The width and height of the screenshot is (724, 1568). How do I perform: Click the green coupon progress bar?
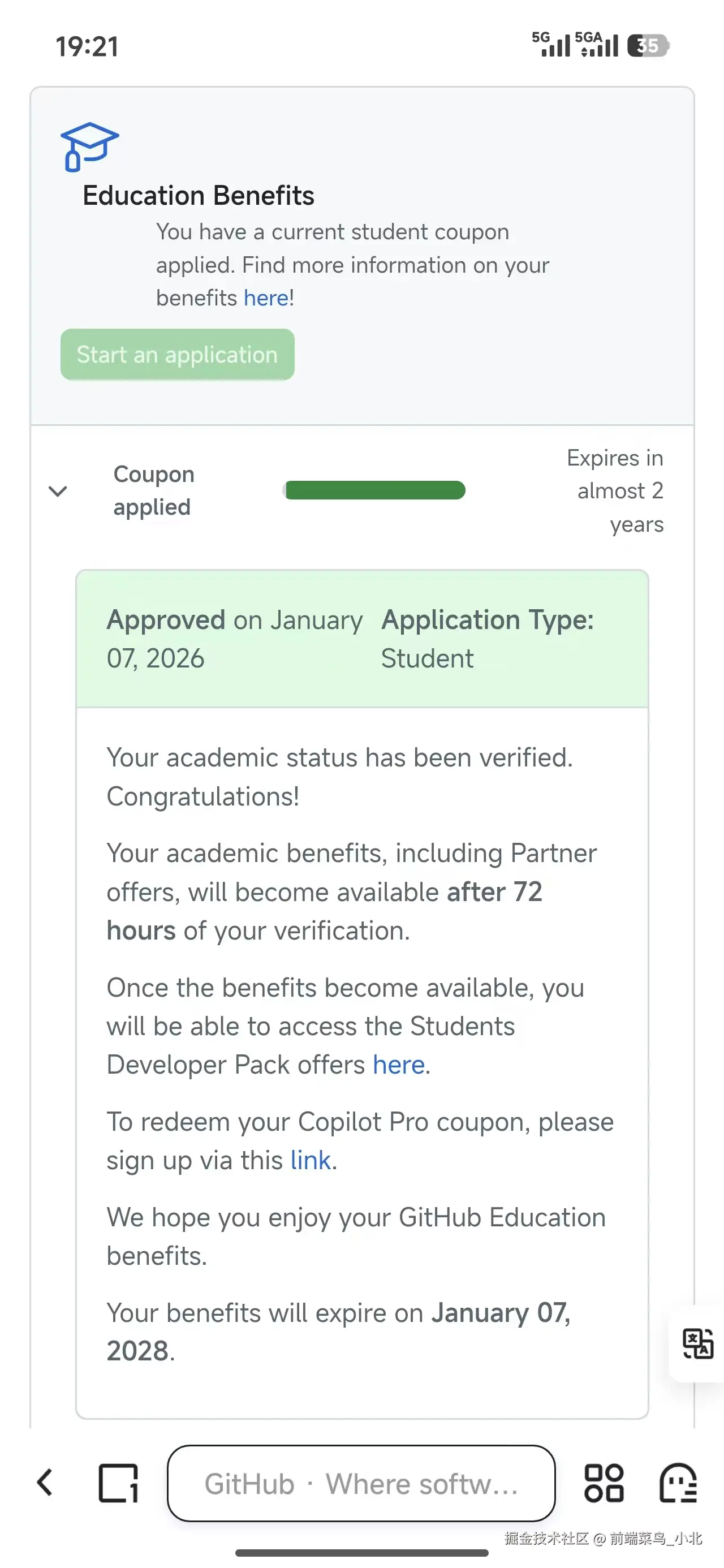click(374, 490)
